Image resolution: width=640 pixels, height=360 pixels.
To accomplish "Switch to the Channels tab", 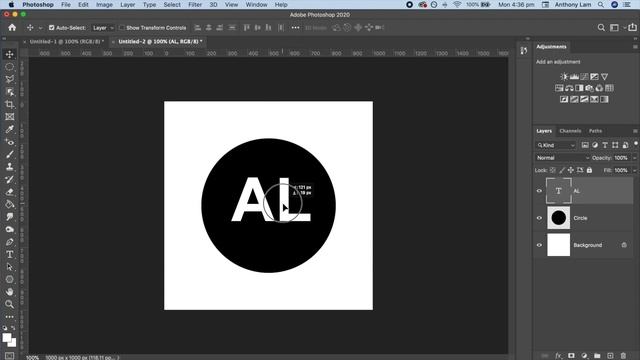I will [x=570, y=131].
